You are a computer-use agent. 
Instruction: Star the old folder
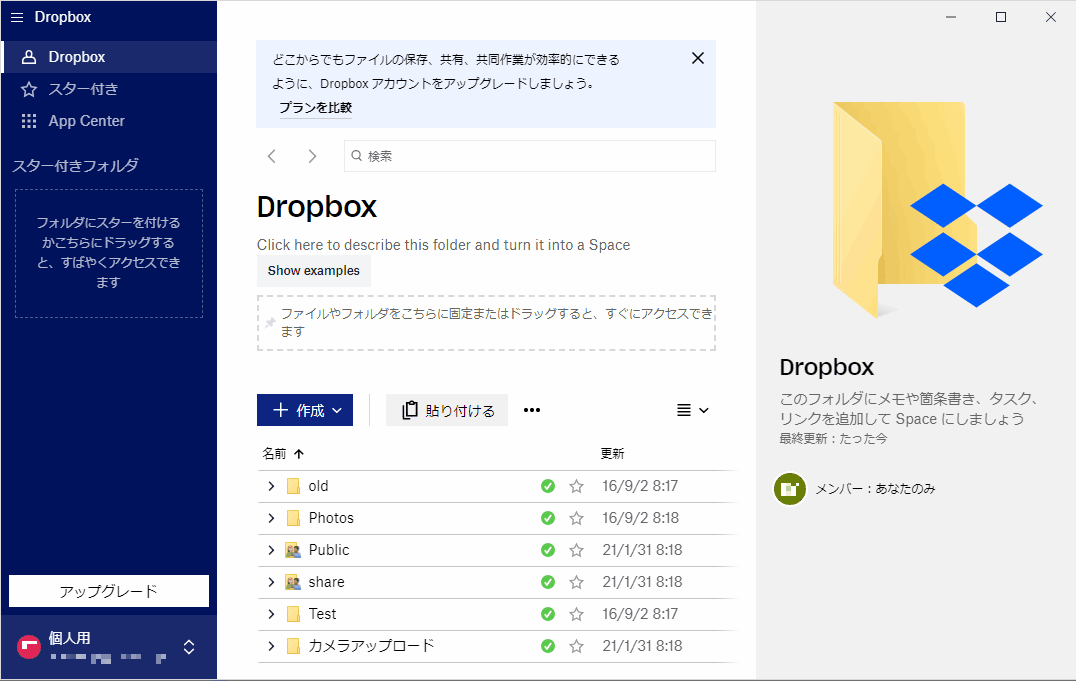tap(576, 486)
